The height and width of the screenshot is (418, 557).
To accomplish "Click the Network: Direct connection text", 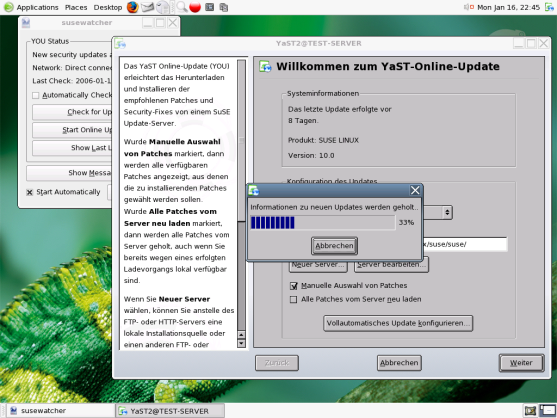I will pyautogui.click(x=72, y=68).
